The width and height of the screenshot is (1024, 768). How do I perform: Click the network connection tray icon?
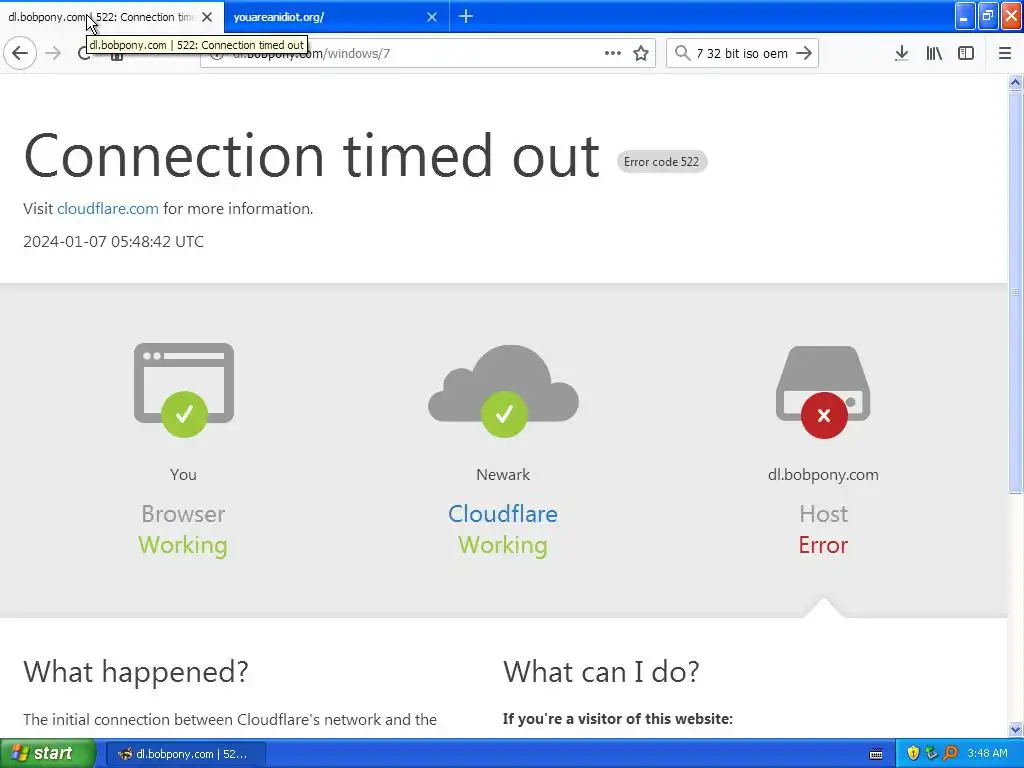(931, 754)
